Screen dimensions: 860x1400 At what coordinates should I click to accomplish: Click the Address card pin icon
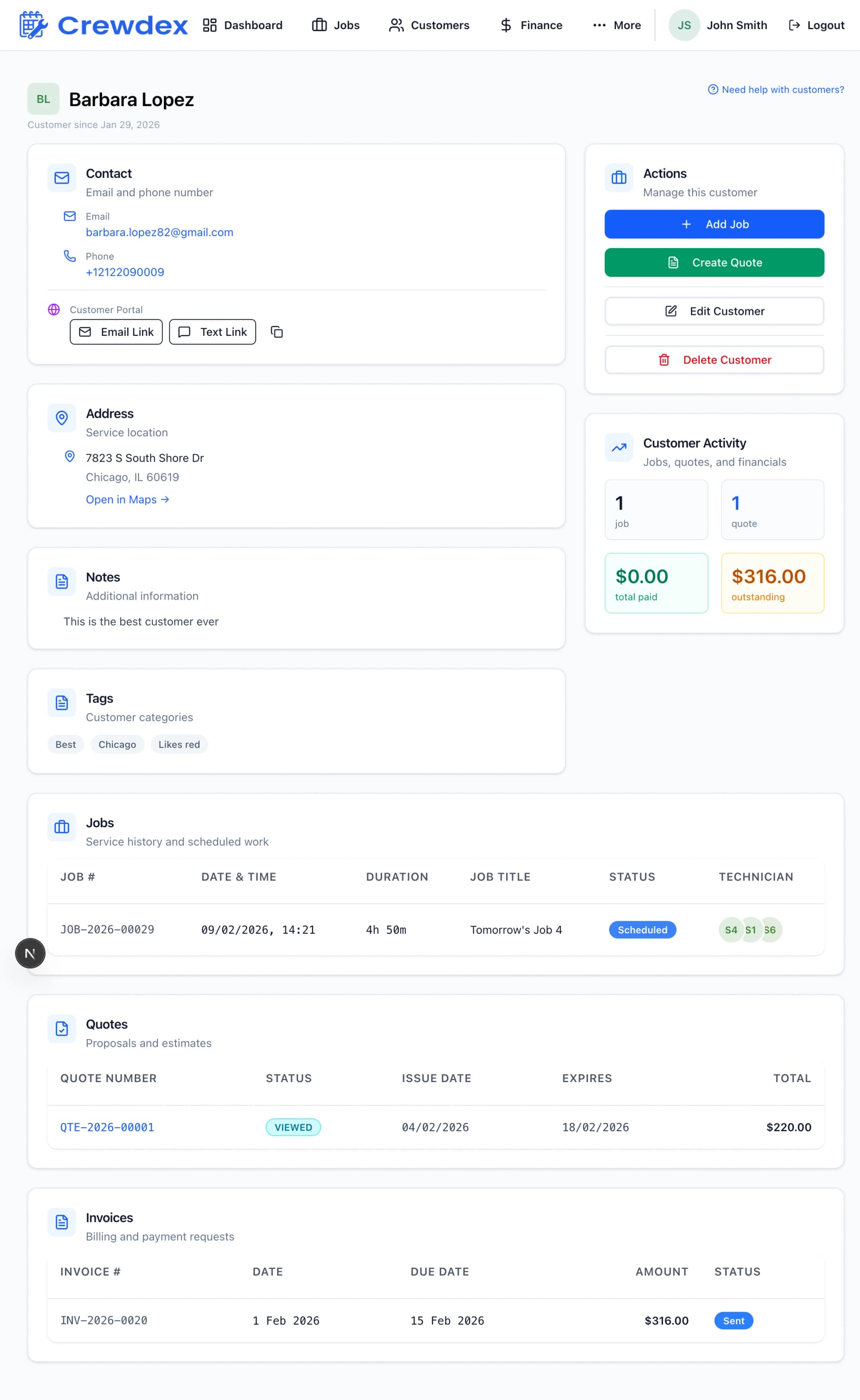point(62,418)
